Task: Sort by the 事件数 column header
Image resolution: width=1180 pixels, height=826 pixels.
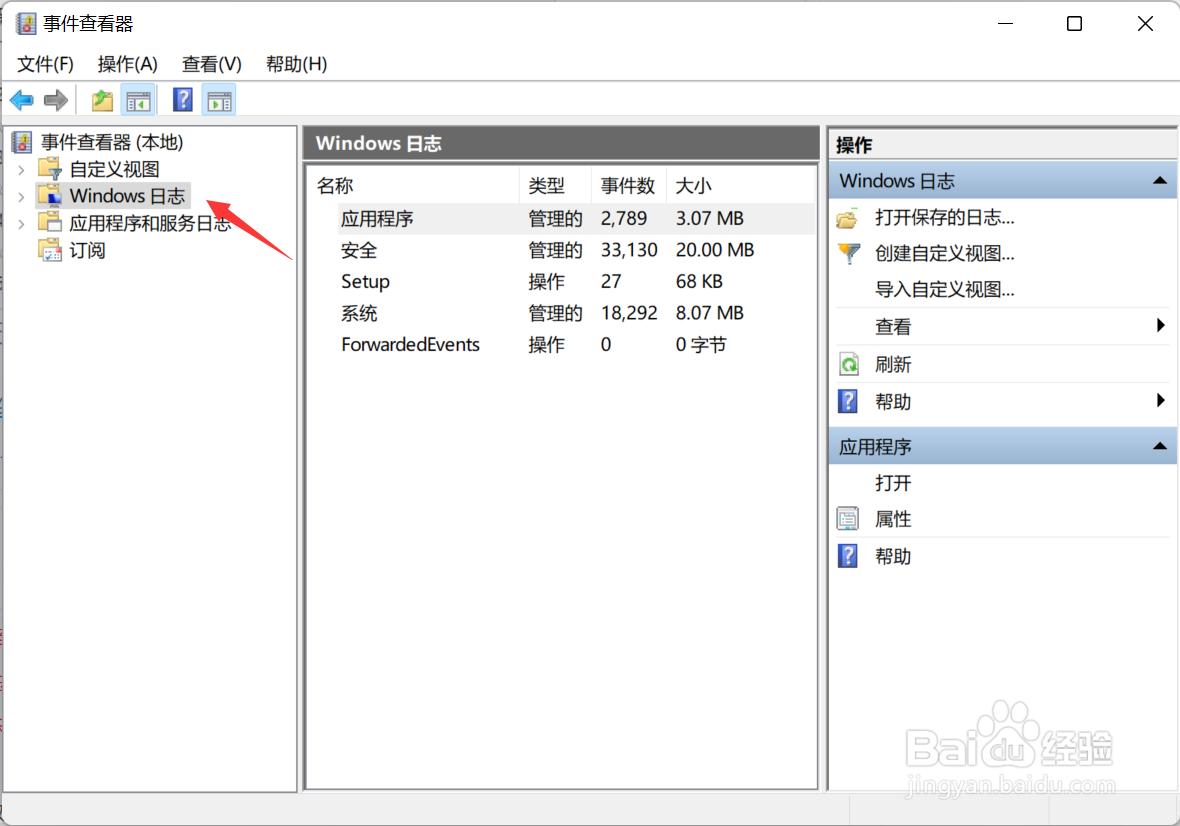Action: tap(629, 186)
